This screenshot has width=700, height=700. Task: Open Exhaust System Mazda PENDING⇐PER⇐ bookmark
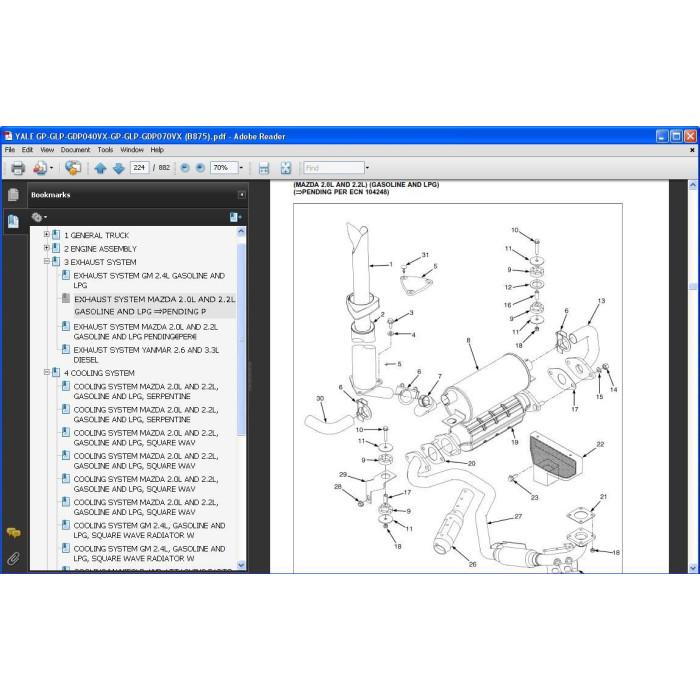(146, 332)
